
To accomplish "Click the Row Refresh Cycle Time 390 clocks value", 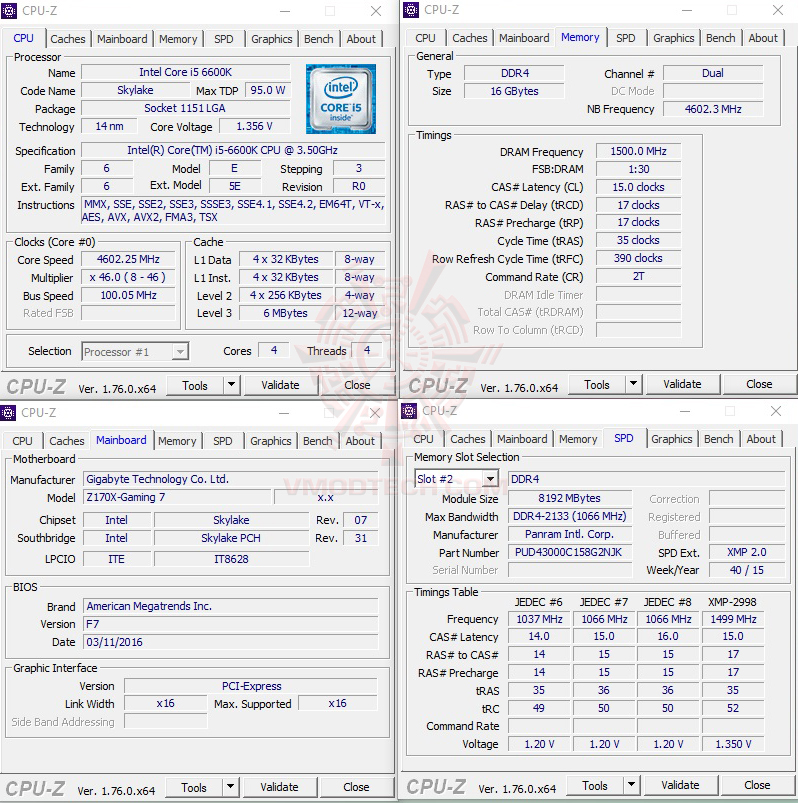I will click(638, 258).
